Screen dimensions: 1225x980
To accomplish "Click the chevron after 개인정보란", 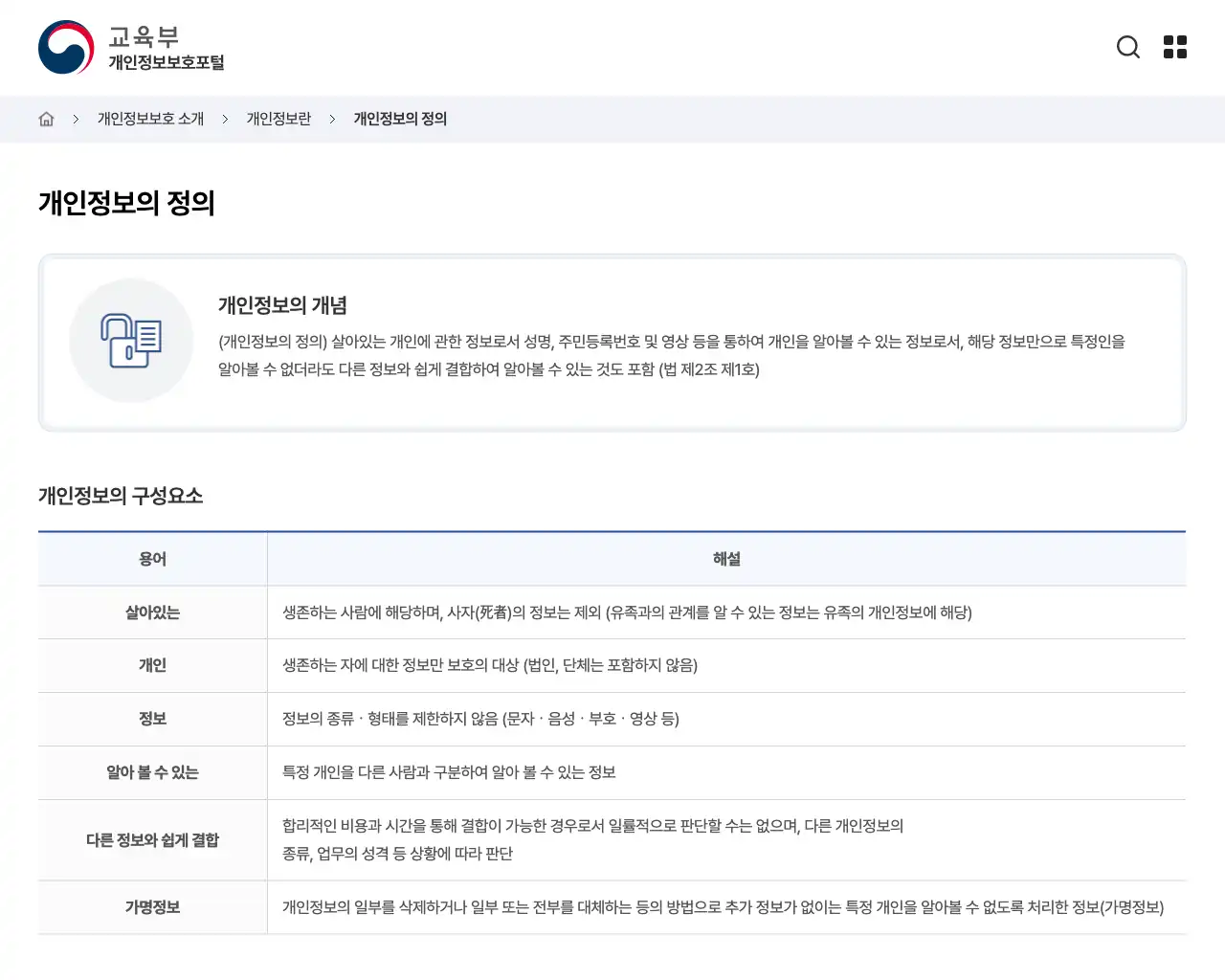I will click(332, 119).
